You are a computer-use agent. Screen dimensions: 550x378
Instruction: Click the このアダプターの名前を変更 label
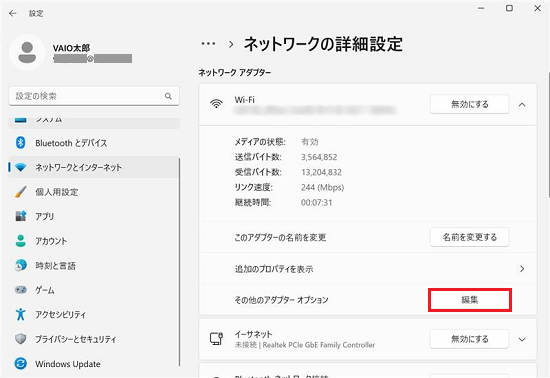280,237
